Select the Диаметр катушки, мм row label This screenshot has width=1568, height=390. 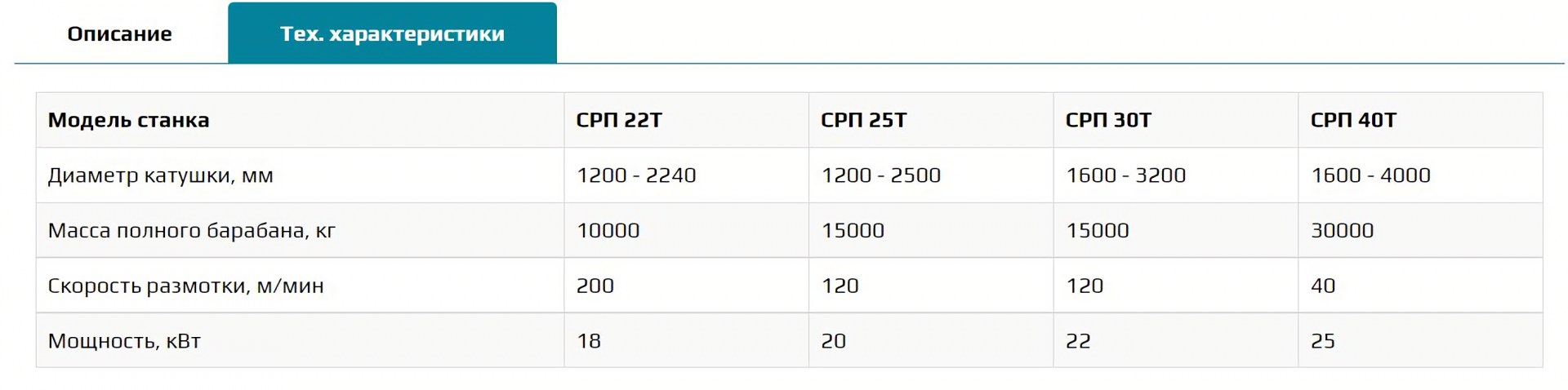pyautogui.click(x=161, y=175)
